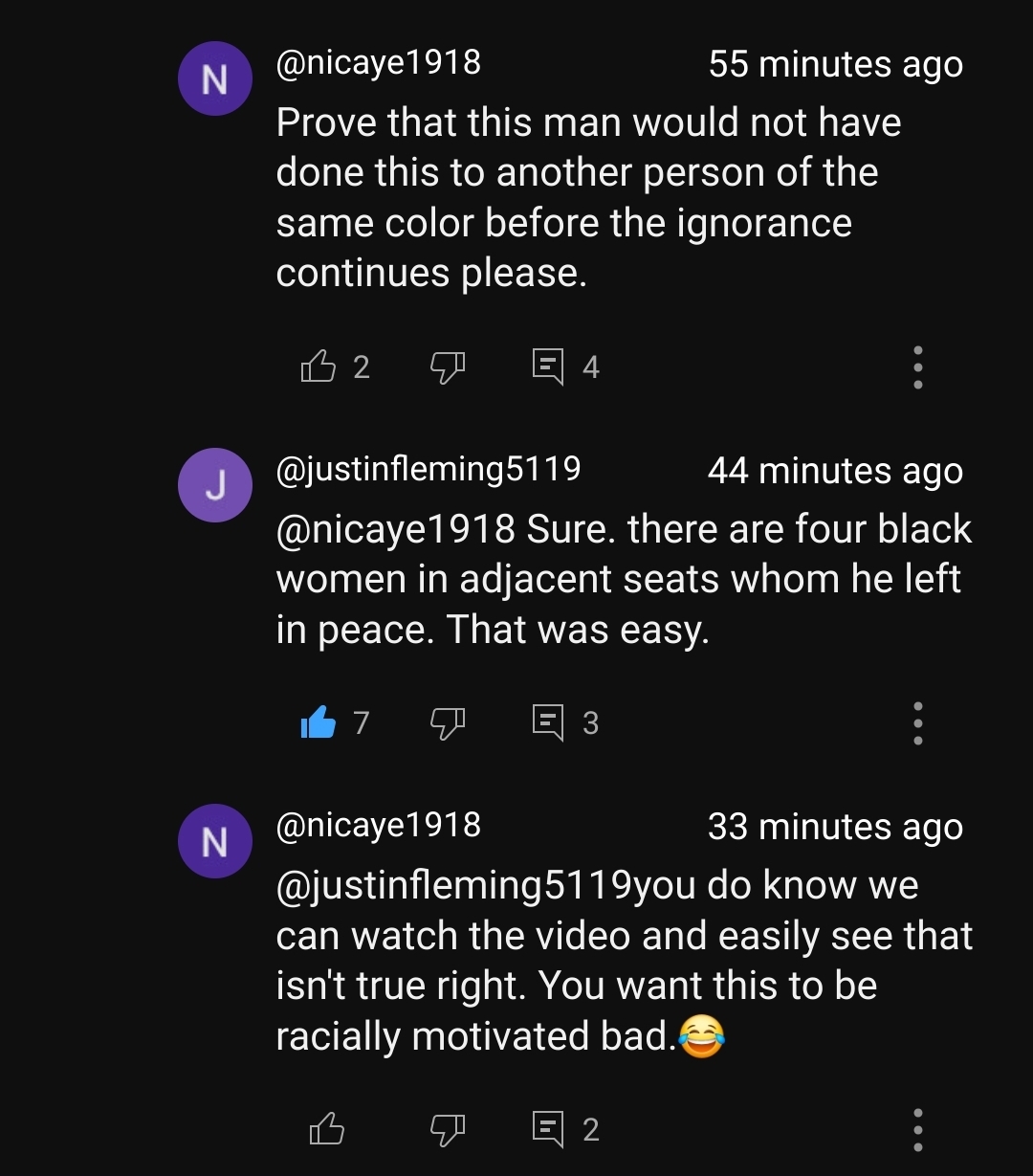
Task: Open three-dot menu for first comment
Action: [x=917, y=366]
